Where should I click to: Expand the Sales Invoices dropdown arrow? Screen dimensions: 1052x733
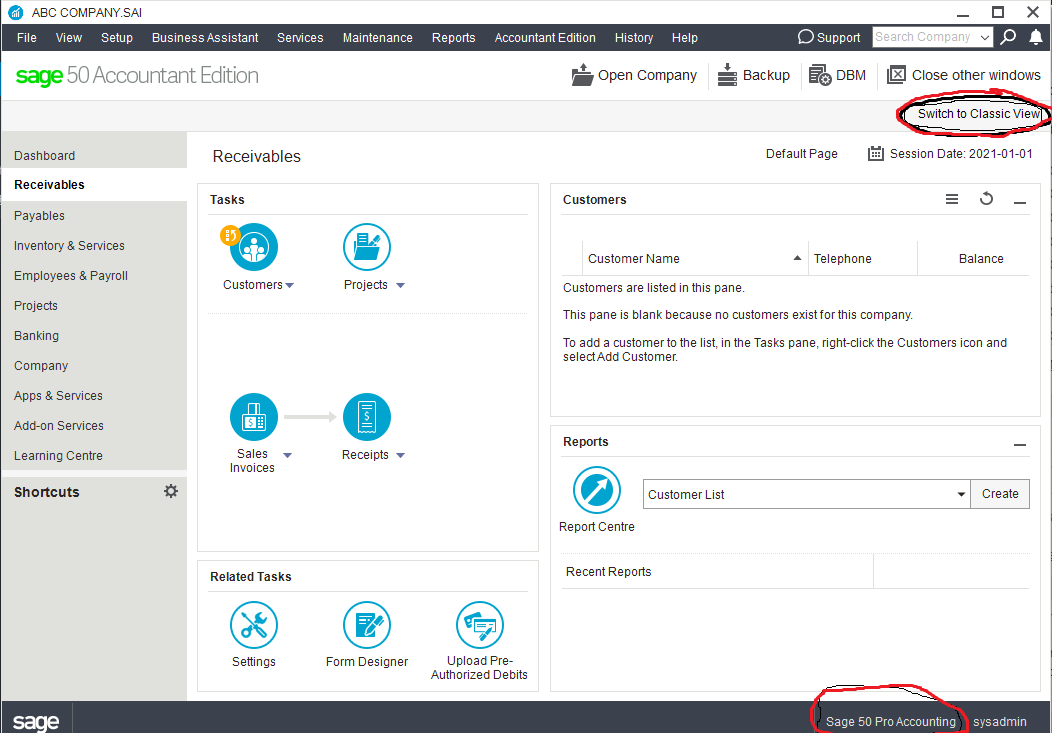[x=288, y=455]
